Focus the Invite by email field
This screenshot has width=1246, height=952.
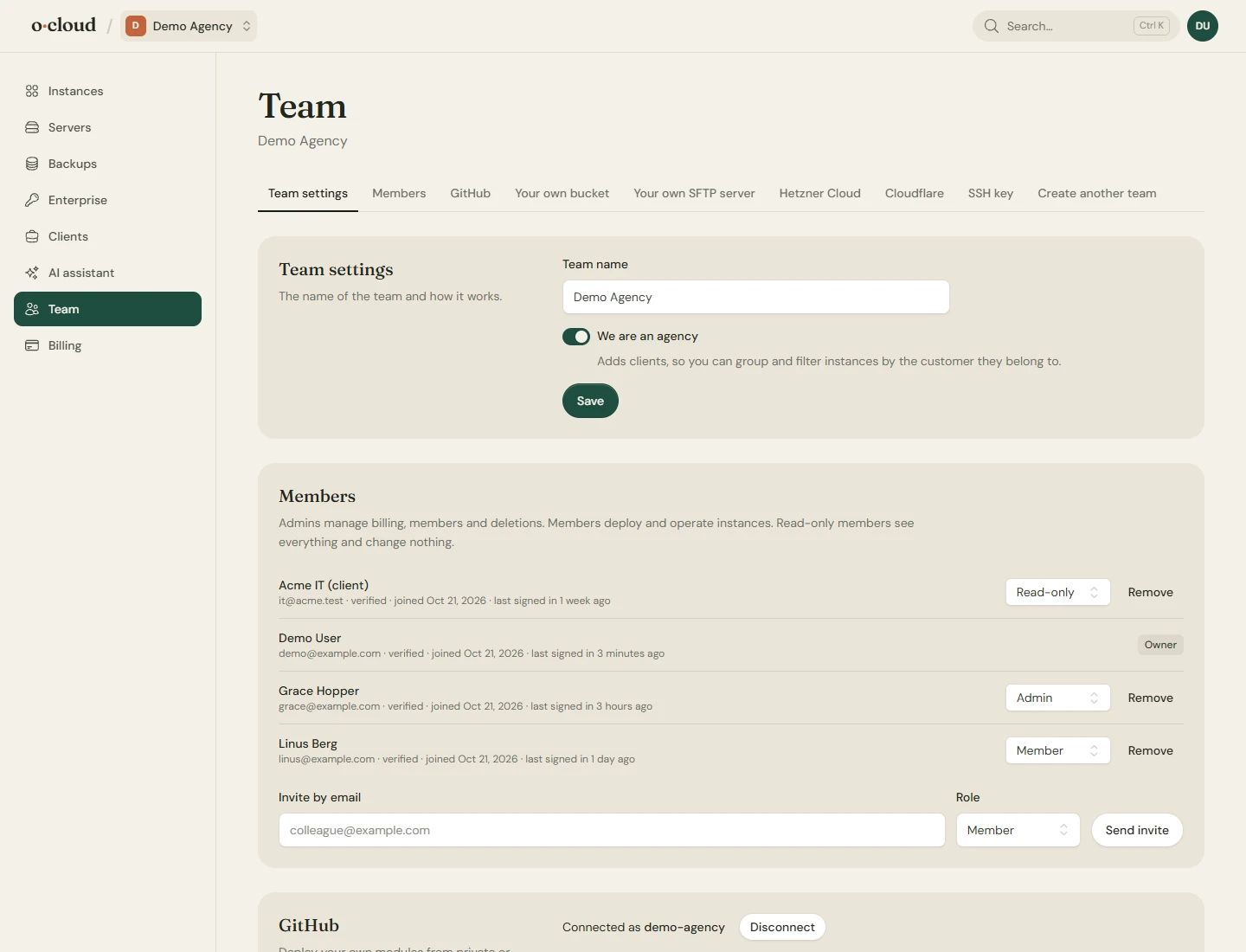[612, 830]
